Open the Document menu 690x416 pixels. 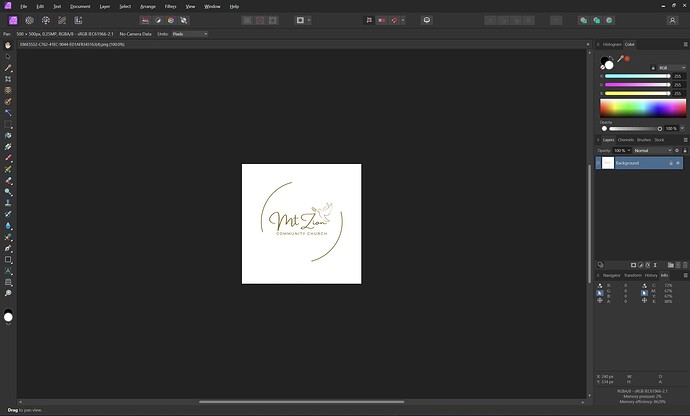pyautogui.click(x=80, y=7)
